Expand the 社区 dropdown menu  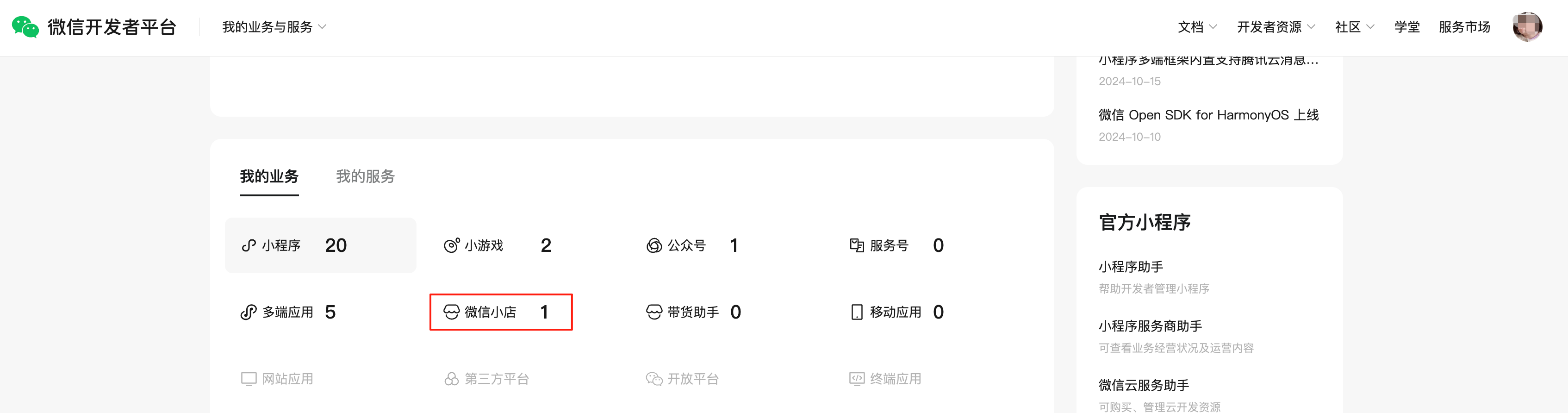click(x=1354, y=27)
